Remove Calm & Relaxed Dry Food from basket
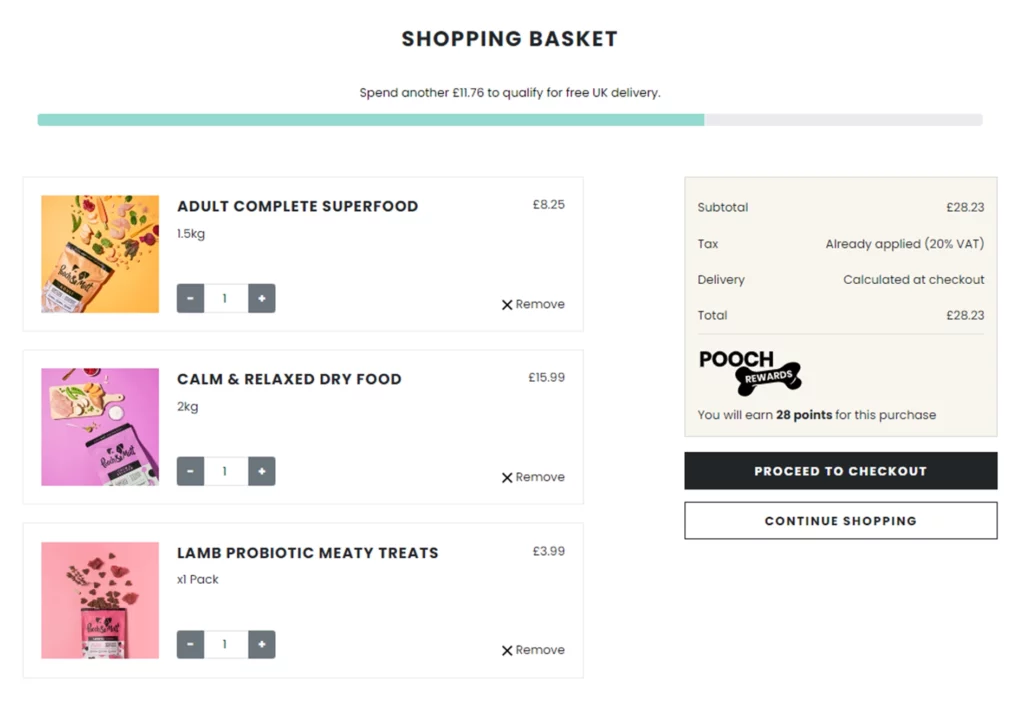This screenshot has width=1024, height=710. coord(533,477)
